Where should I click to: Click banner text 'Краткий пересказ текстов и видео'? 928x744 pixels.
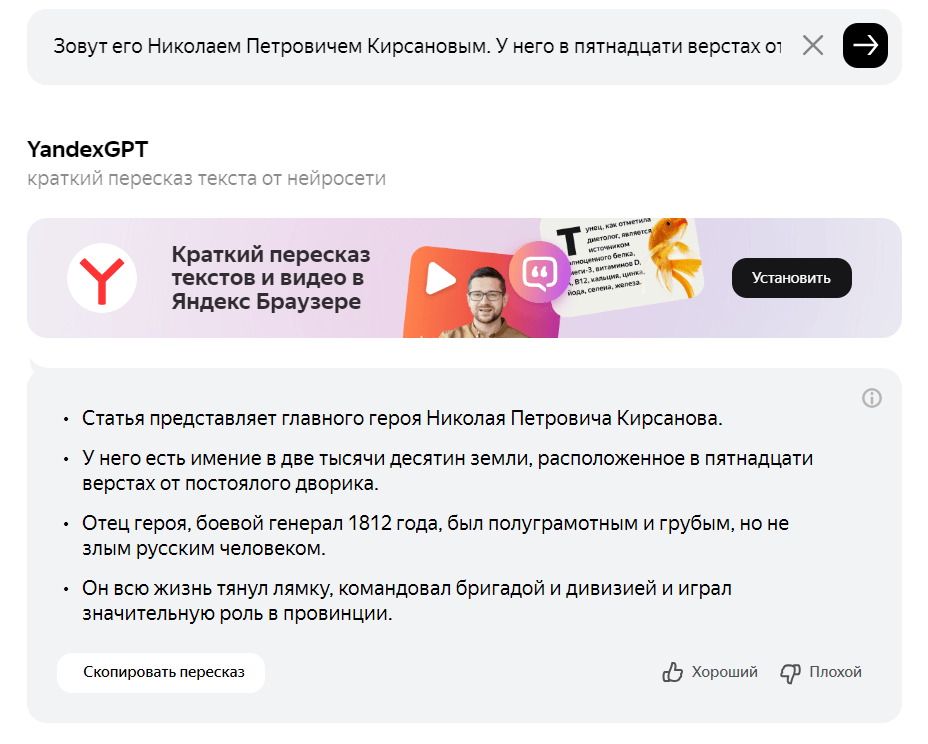pyautogui.click(x=271, y=278)
